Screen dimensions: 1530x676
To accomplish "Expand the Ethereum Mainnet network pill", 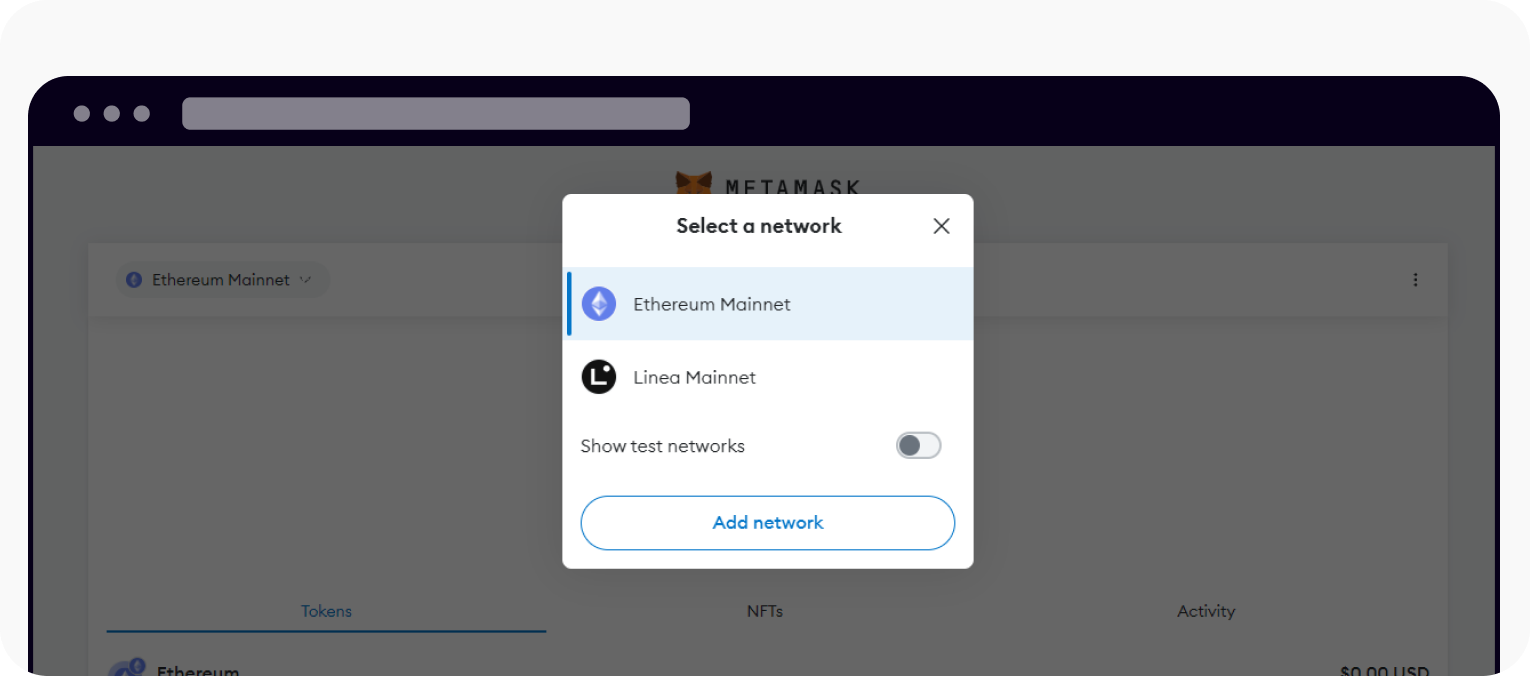I will click(222, 280).
